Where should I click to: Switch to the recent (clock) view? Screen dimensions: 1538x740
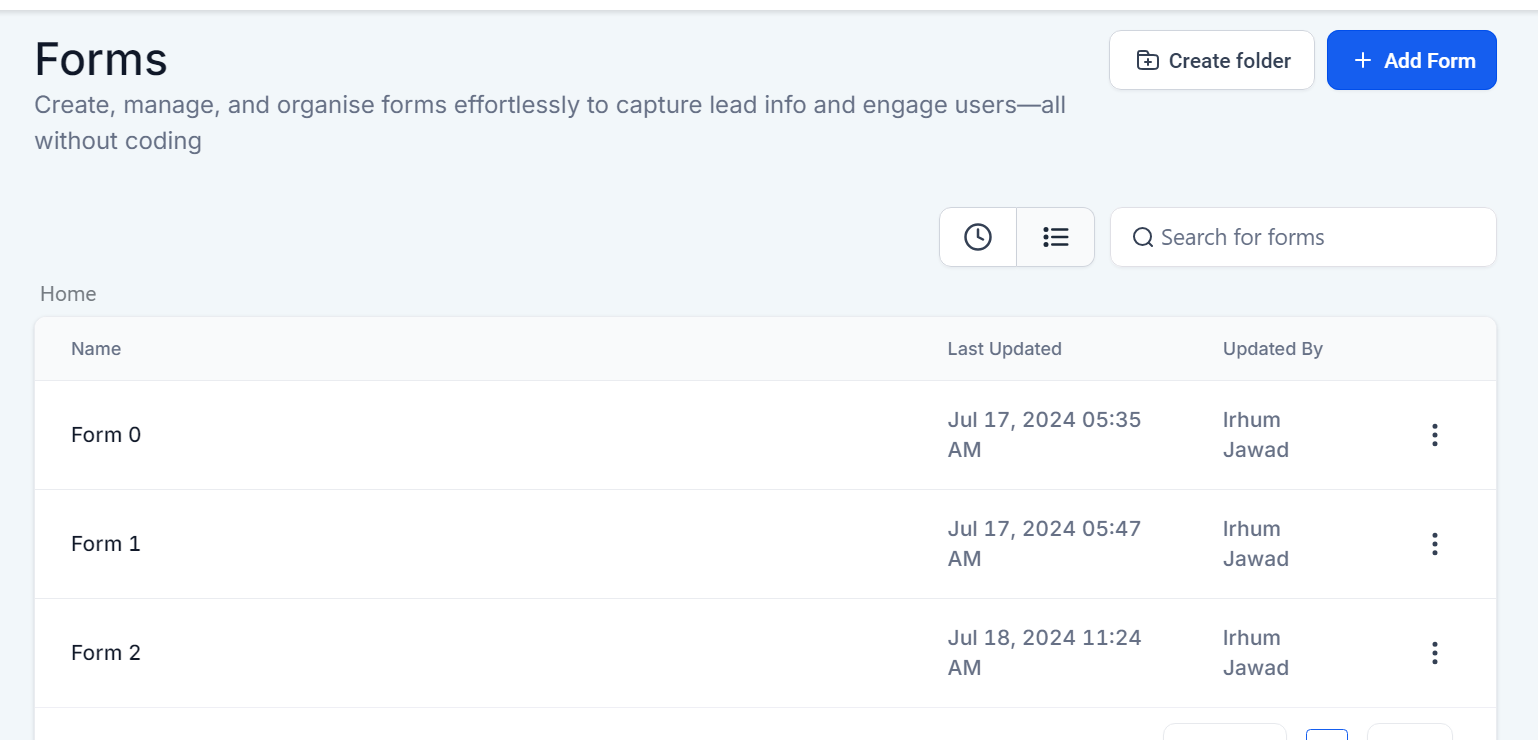[x=977, y=237]
